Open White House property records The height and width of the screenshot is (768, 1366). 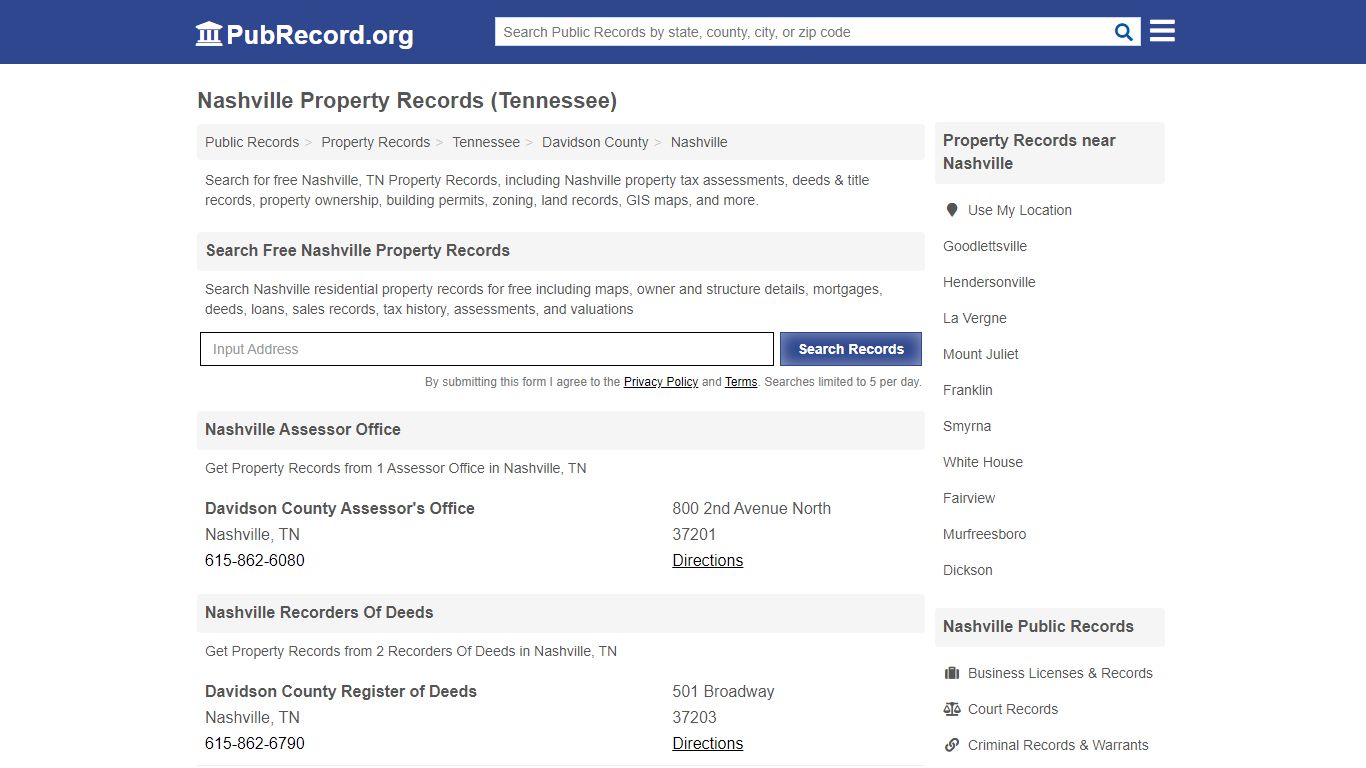(983, 462)
